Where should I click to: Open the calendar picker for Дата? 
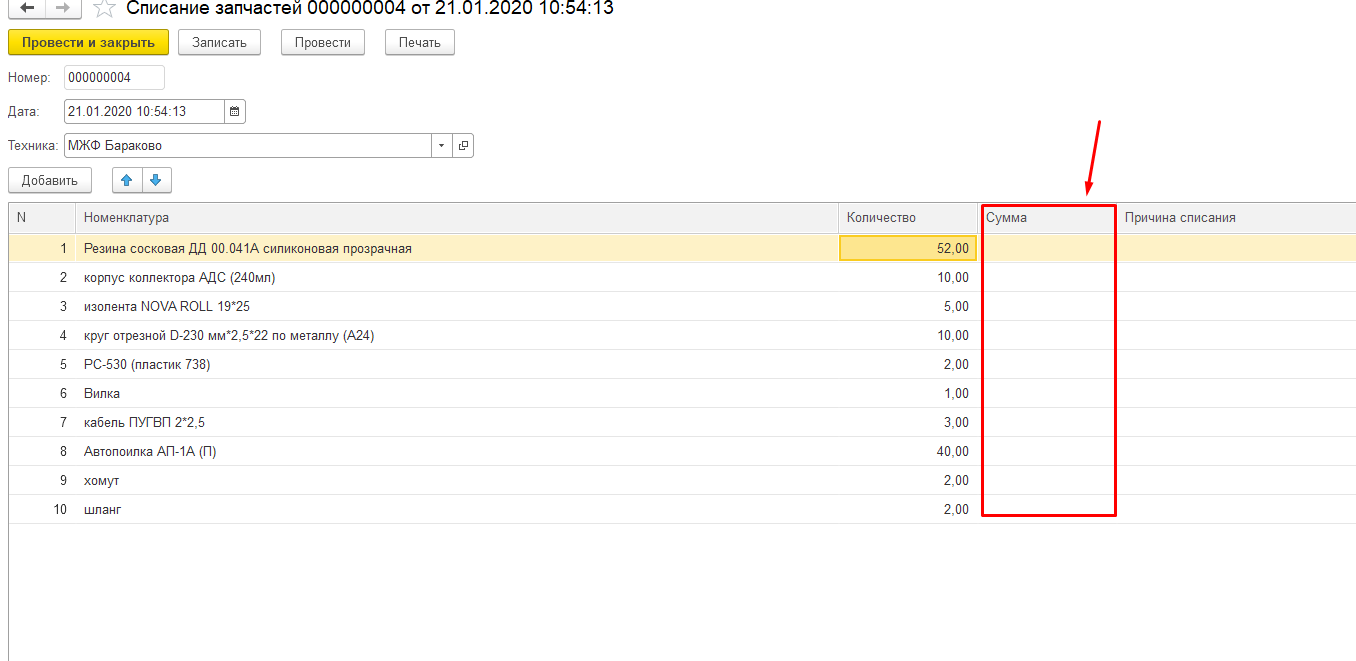[235, 111]
